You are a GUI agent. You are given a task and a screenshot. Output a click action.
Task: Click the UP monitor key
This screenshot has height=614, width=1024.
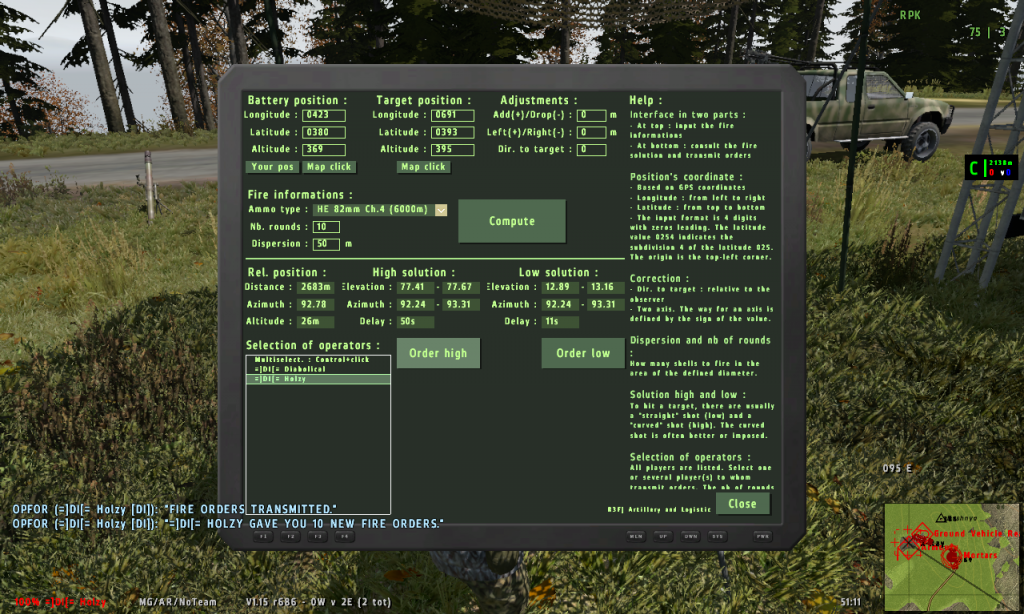pyautogui.click(x=663, y=536)
